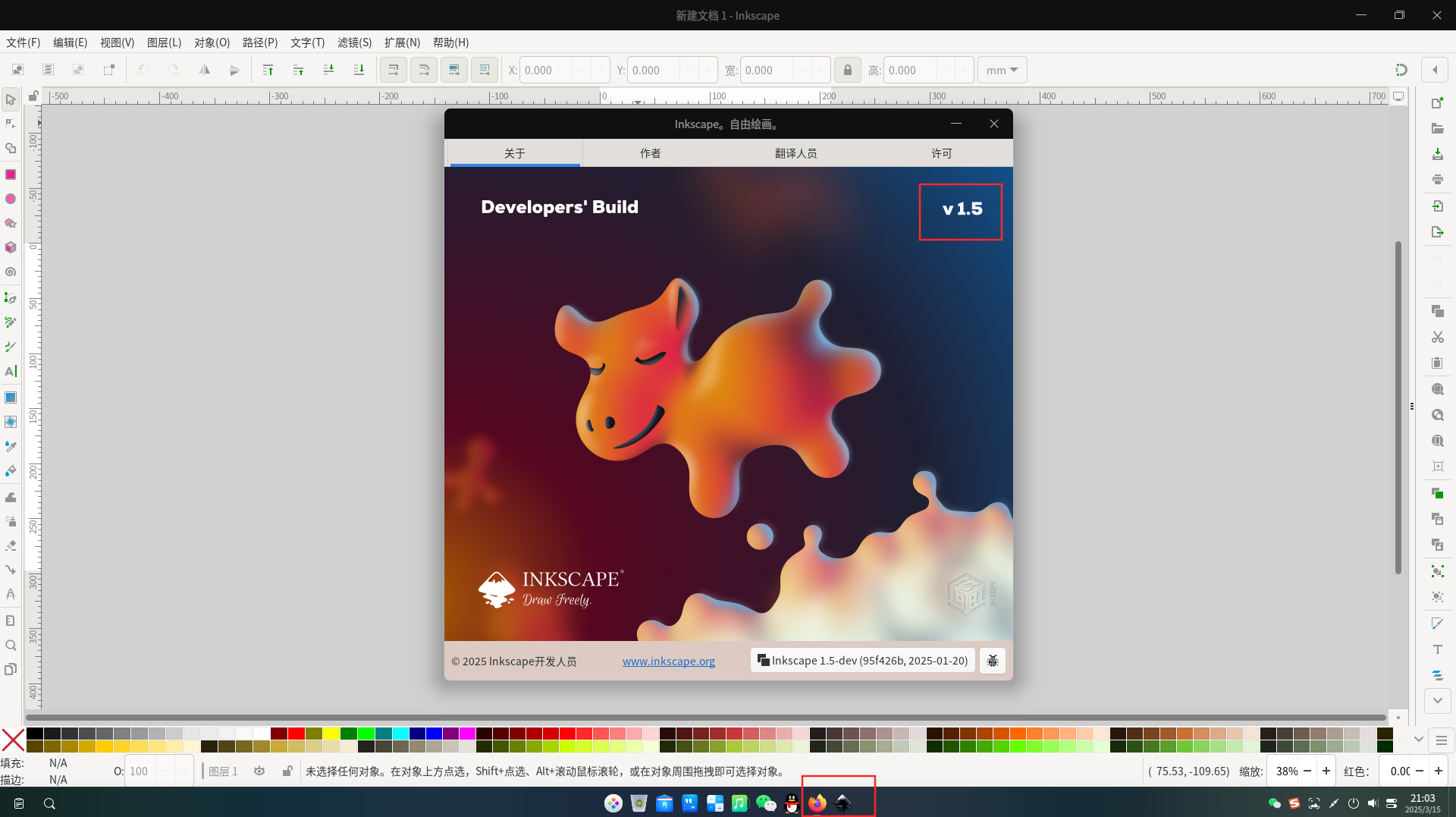Toggle scale stroke width with object

pos(393,70)
